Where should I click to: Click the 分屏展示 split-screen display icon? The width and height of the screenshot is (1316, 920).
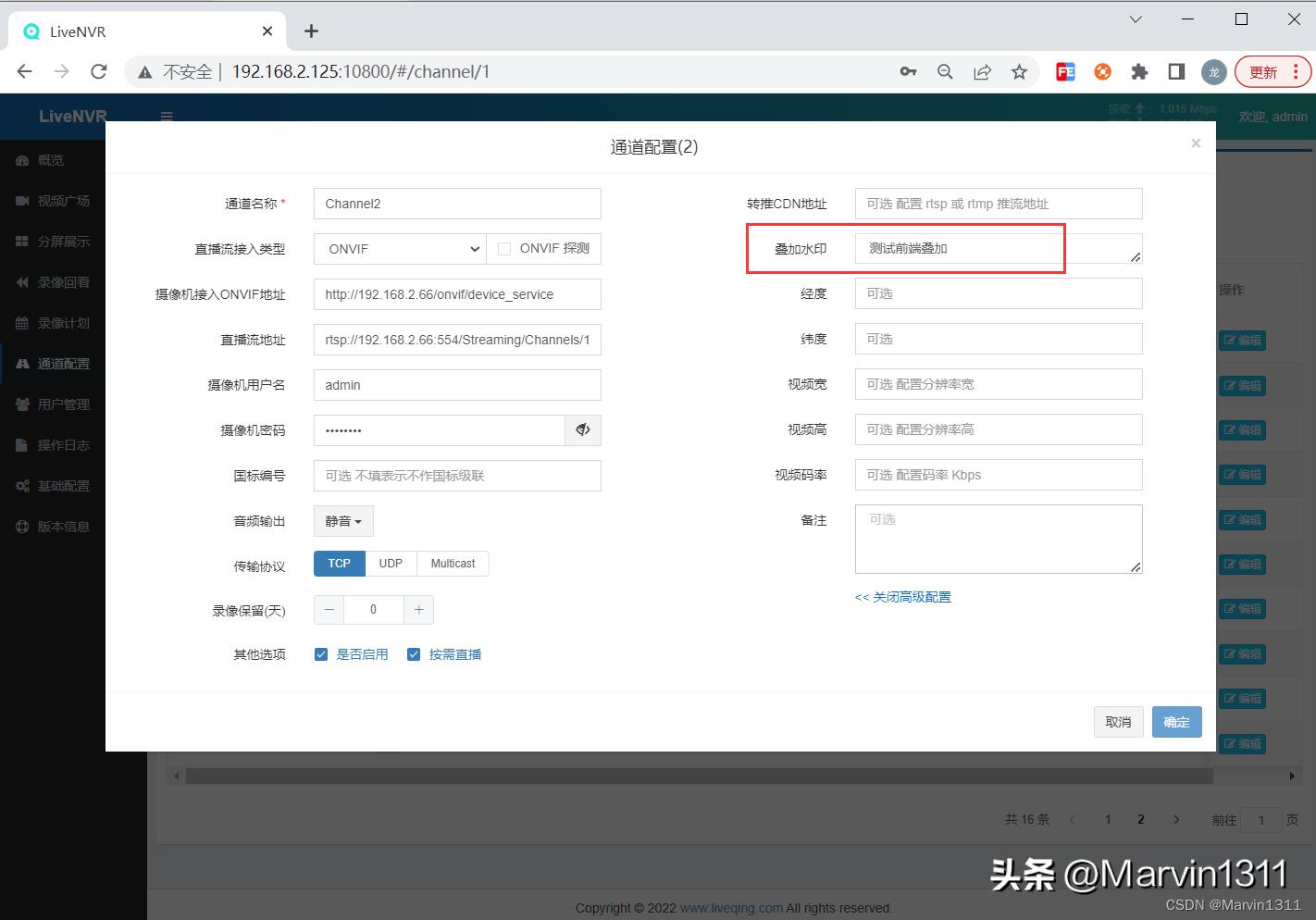(22, 241)
